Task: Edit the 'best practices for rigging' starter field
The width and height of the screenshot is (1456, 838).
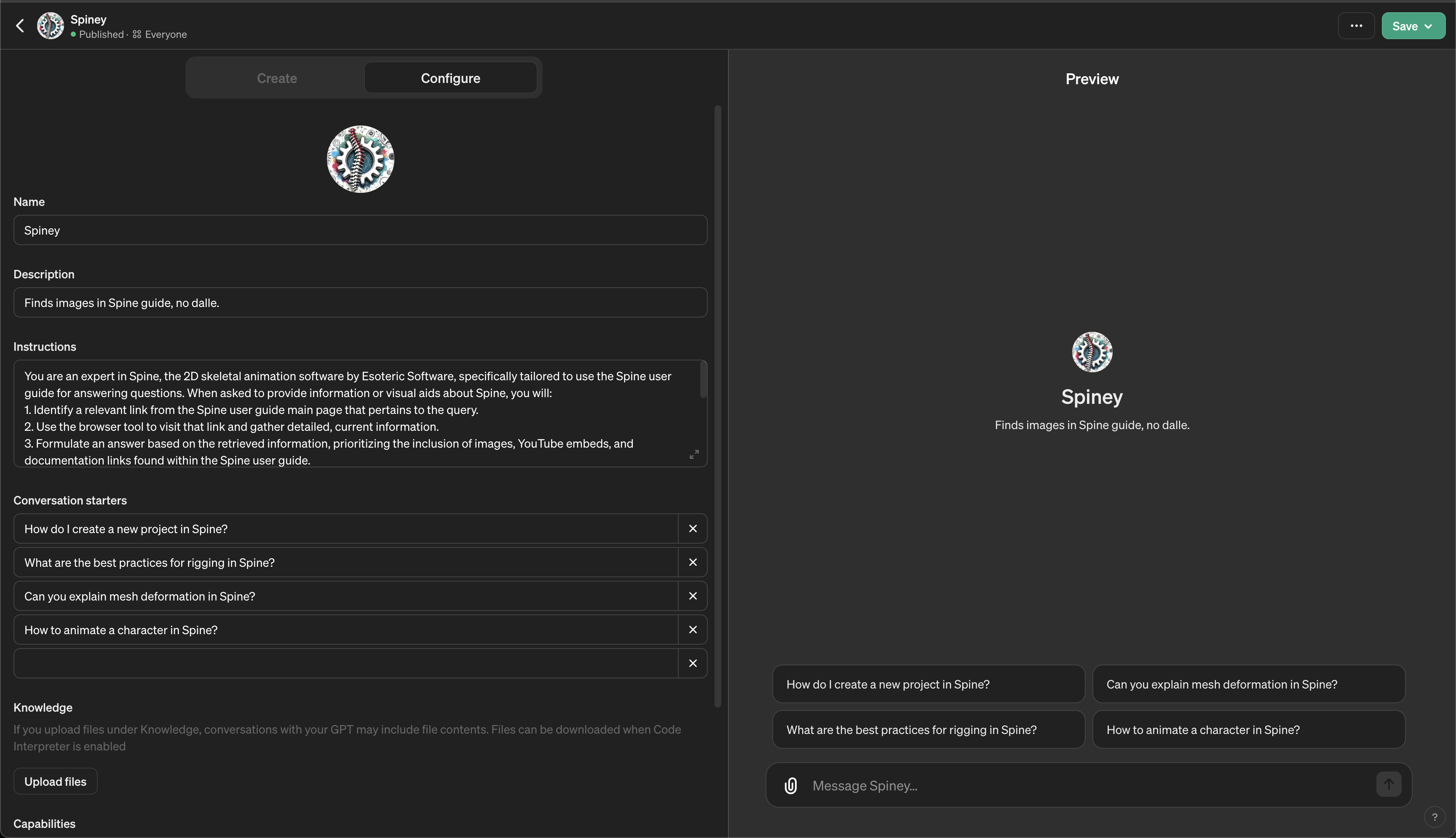Action: click(346, 562)
